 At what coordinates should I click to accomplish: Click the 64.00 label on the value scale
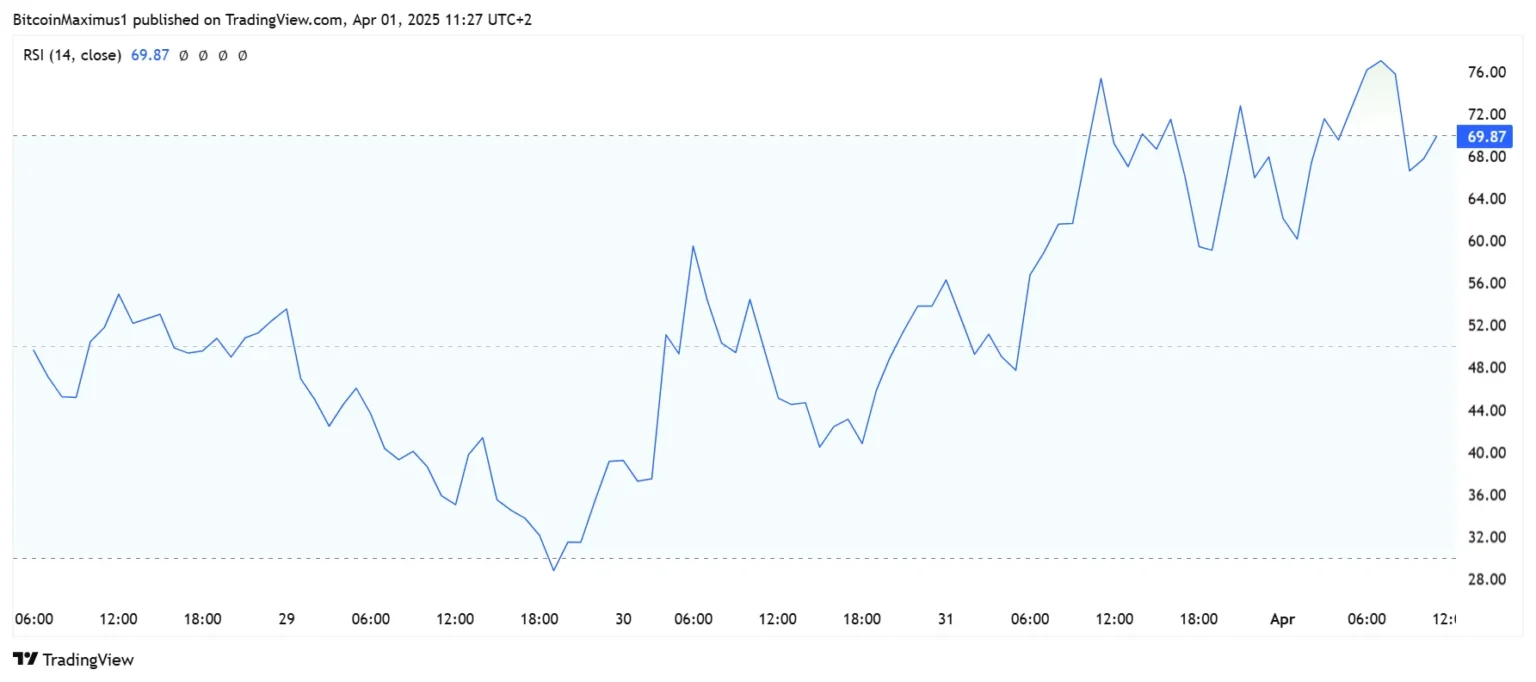click(1487, 199)
